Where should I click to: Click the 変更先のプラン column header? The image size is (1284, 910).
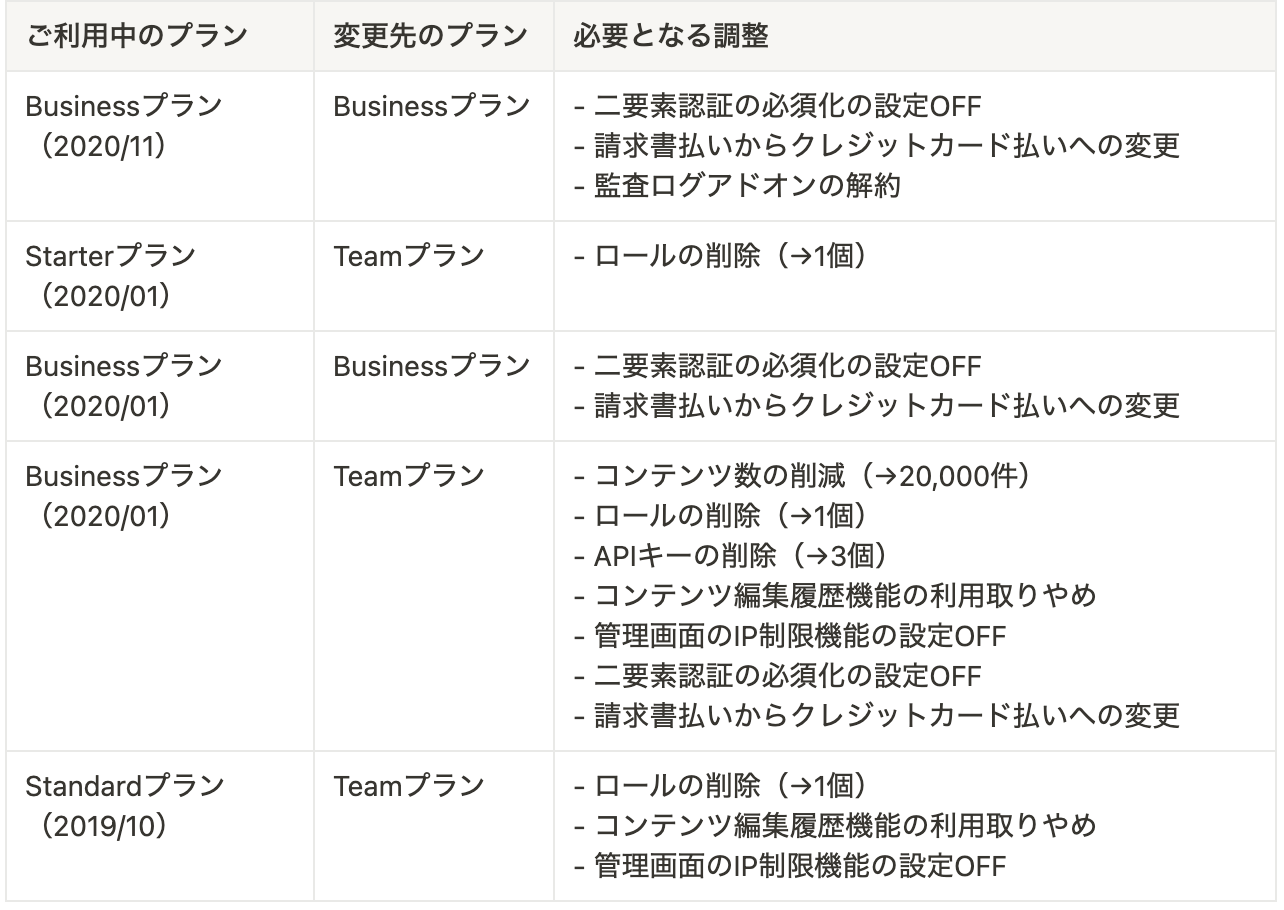[431, 36]
